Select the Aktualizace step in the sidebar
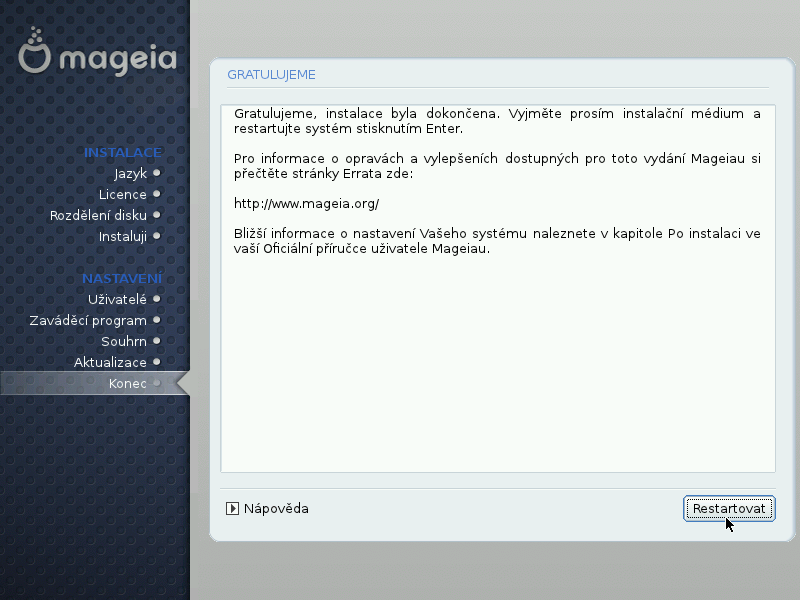Screen dimensions: 800x600 point(110,362)
